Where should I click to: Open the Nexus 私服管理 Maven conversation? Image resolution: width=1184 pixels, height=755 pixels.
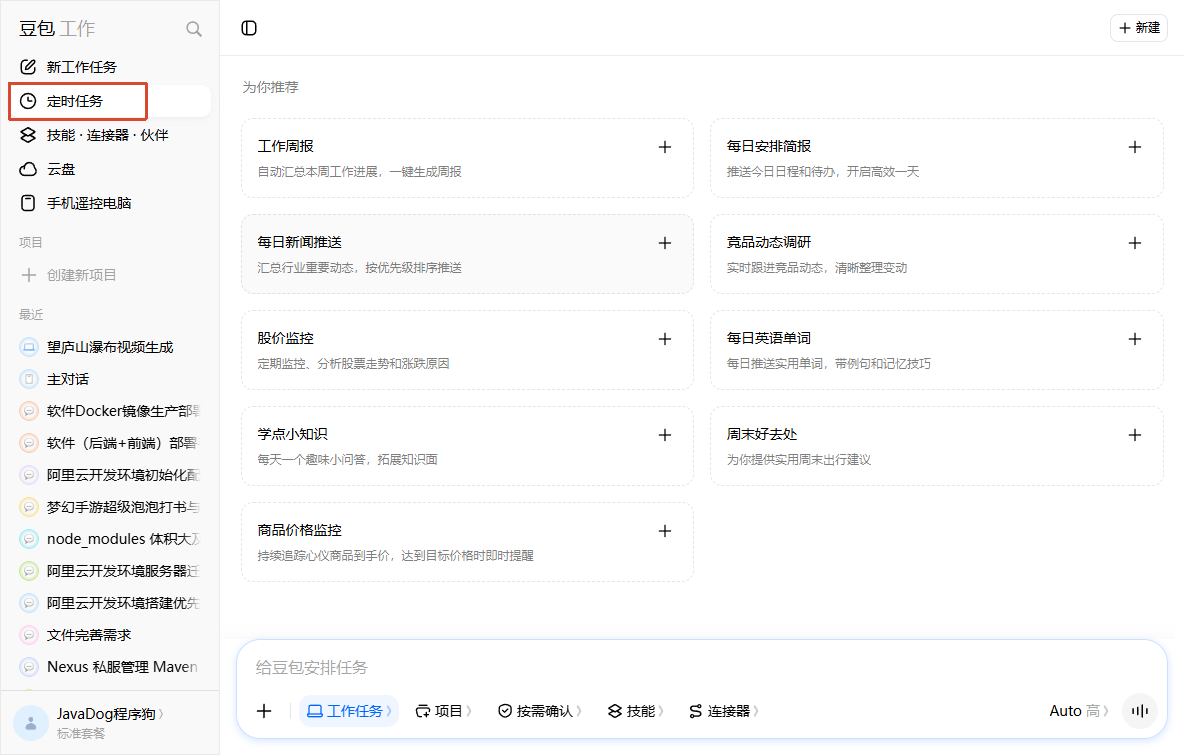click(109, 667)
